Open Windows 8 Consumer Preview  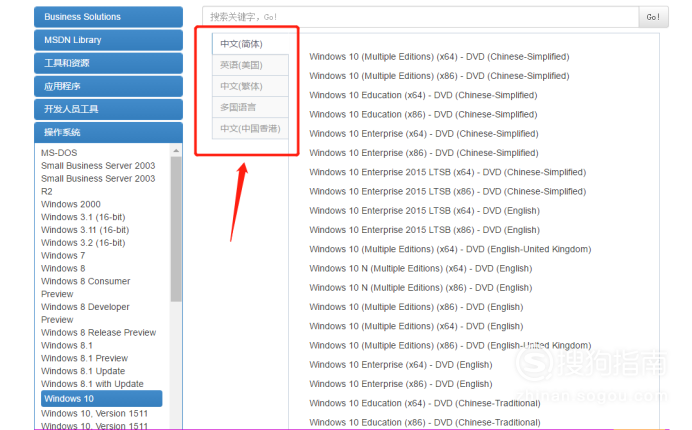pos(86,287)
